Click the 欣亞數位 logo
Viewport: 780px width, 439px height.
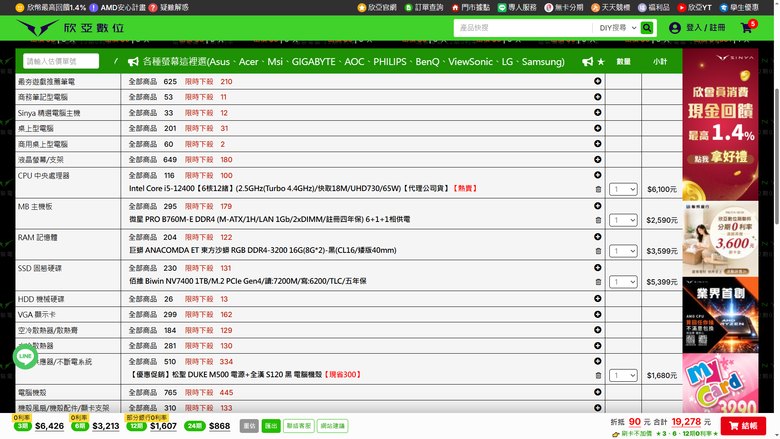[x=70, y=28]
